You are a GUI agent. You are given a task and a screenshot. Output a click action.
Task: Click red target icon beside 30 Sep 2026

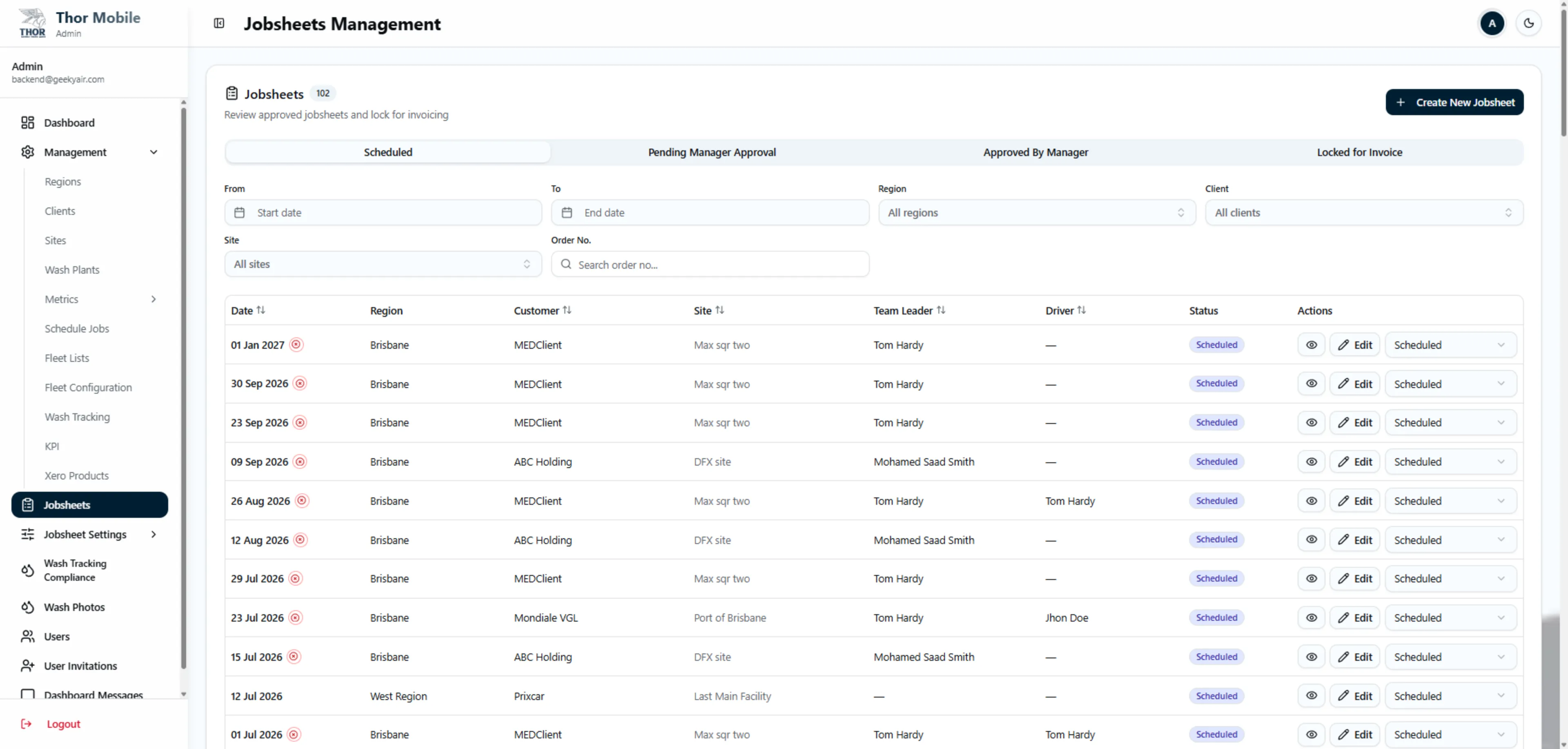[x=300, y=383]
